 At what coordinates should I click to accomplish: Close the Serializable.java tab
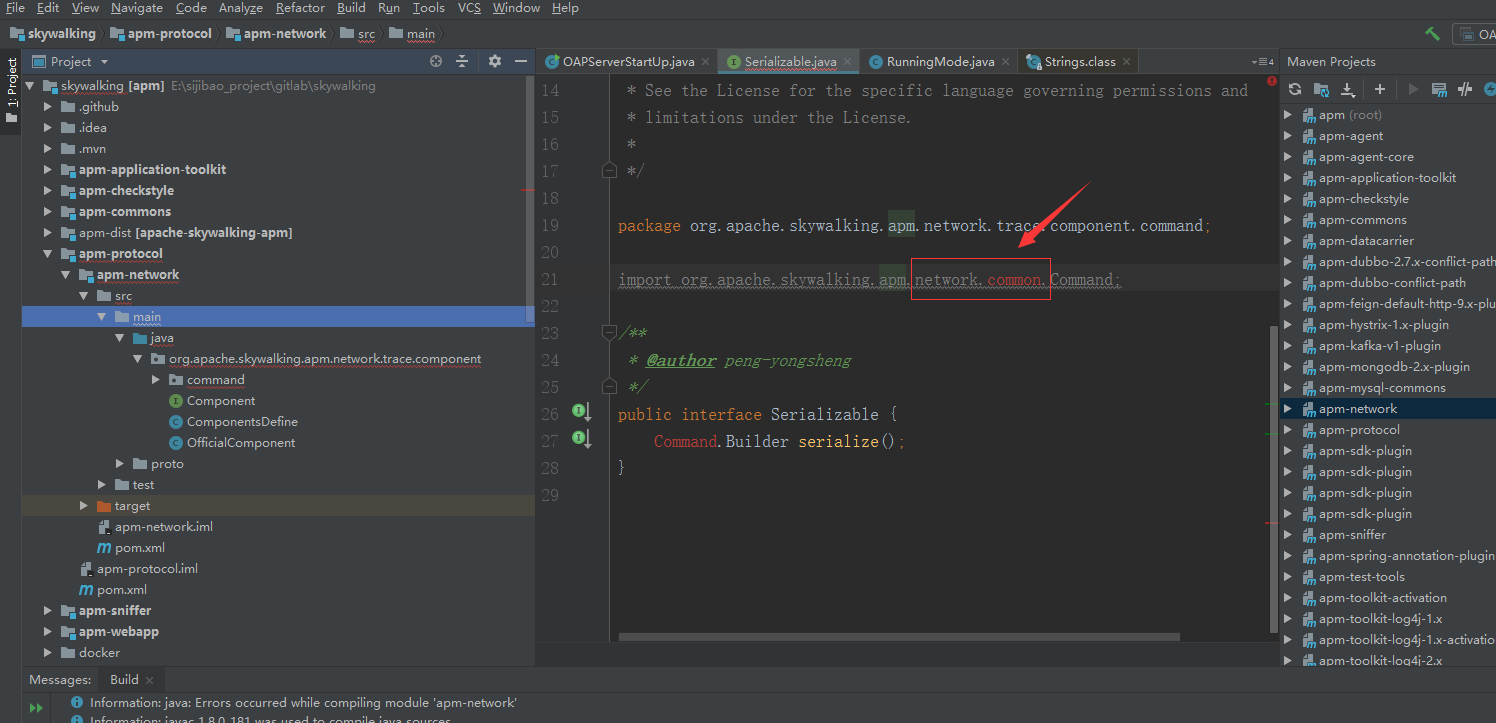(x=847, y=61)
